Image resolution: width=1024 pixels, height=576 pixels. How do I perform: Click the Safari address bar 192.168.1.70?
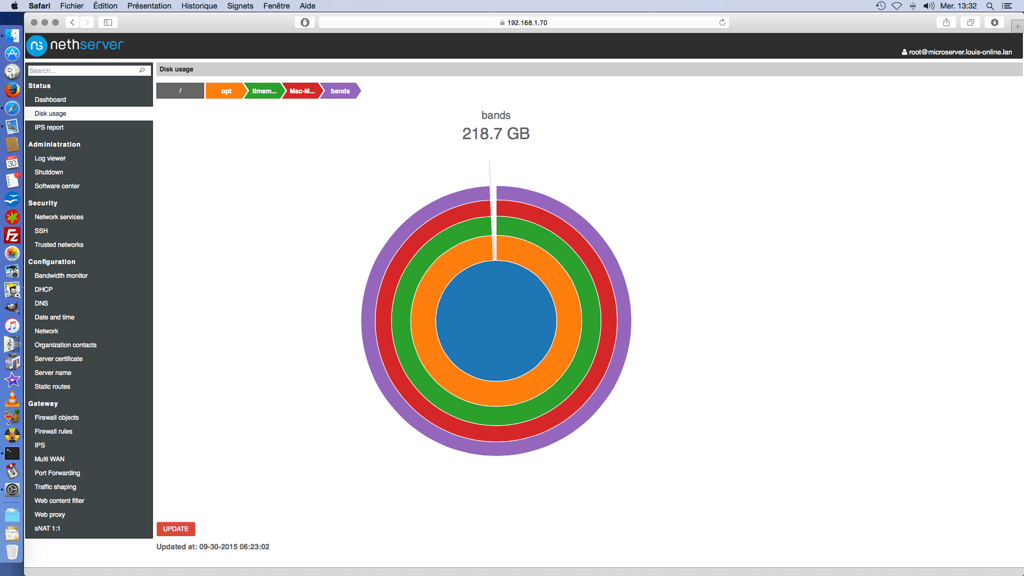coord(524,22)
